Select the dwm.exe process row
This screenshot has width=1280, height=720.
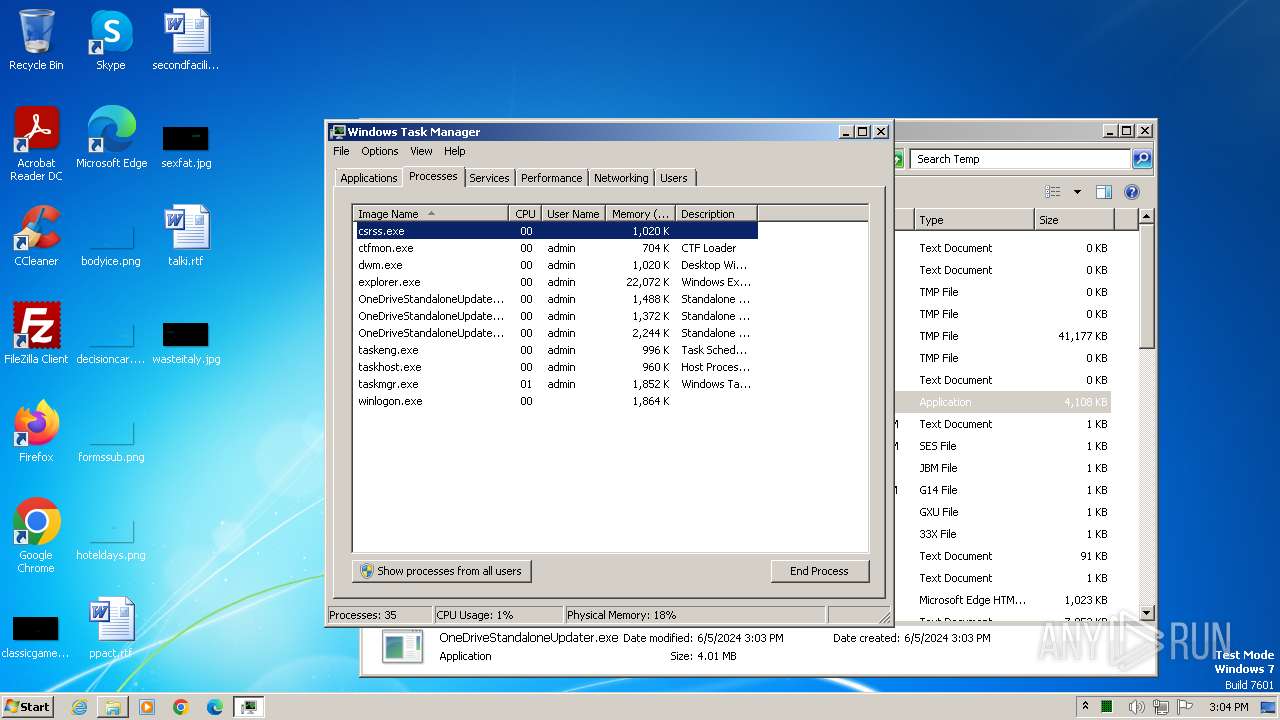coord(555,265)
